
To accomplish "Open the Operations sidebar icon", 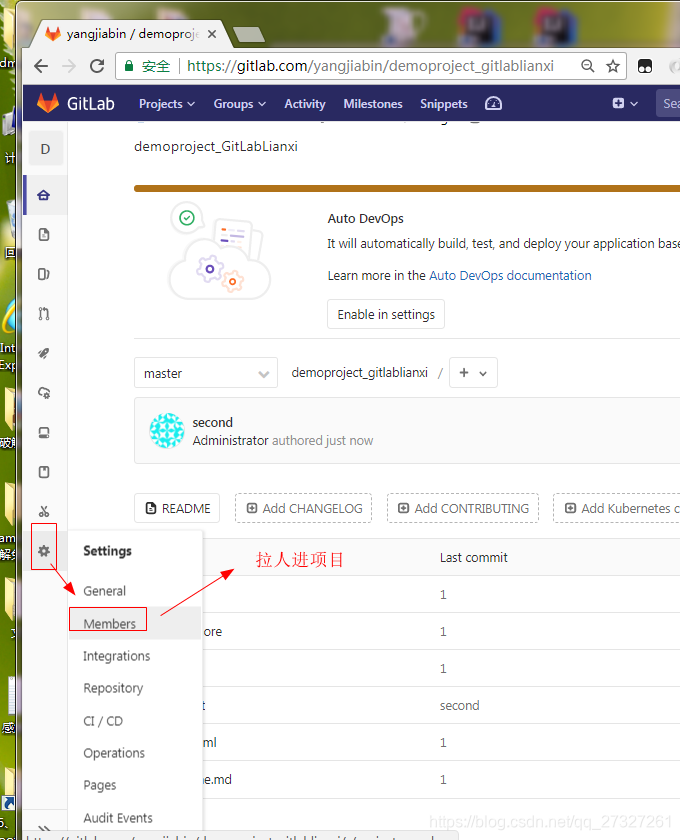I will [x=44, y=393].
